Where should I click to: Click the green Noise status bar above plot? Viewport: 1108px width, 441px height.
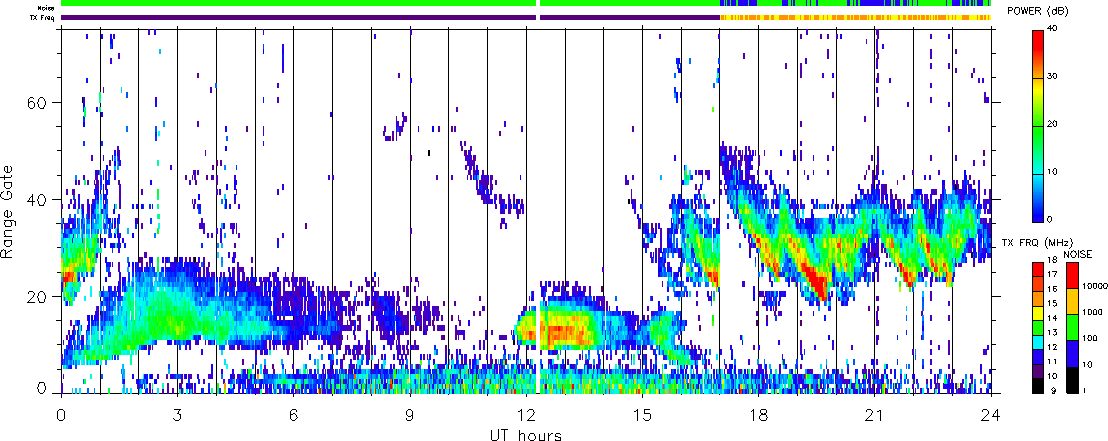(391, 4)
